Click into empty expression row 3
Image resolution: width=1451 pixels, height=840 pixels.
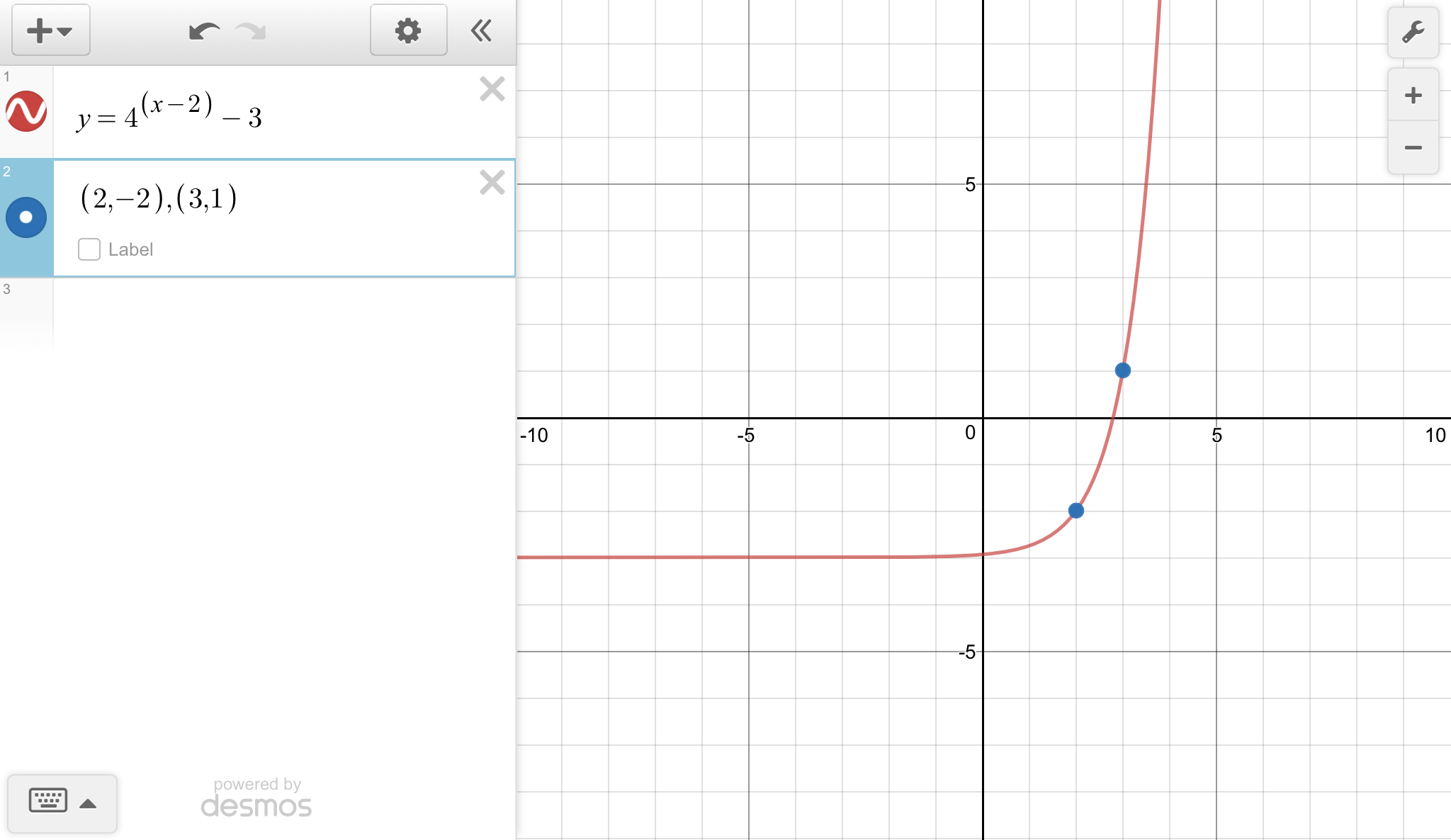(x=283, y=312)
